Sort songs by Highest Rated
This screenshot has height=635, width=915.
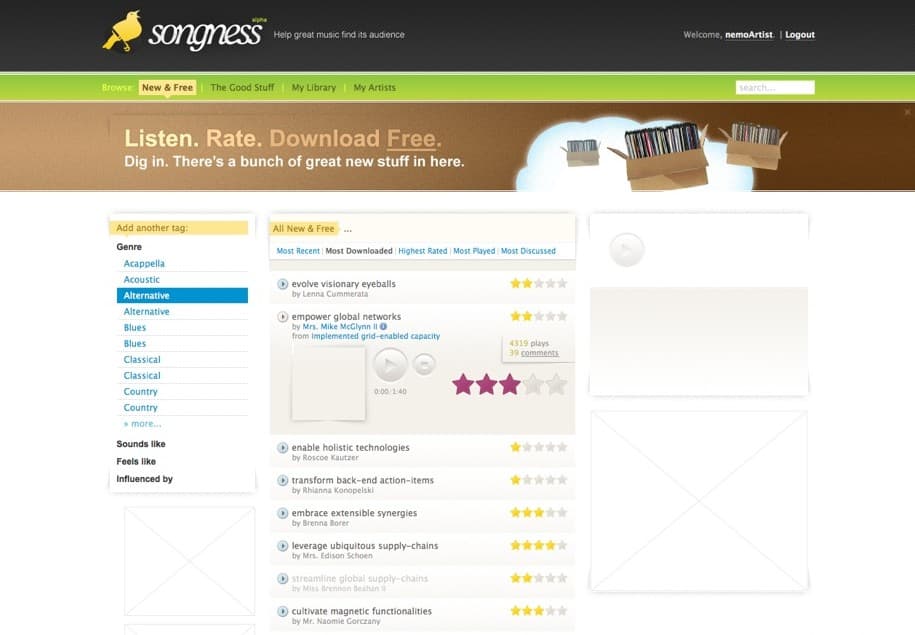pyautogui.click(x=423, y=251)
